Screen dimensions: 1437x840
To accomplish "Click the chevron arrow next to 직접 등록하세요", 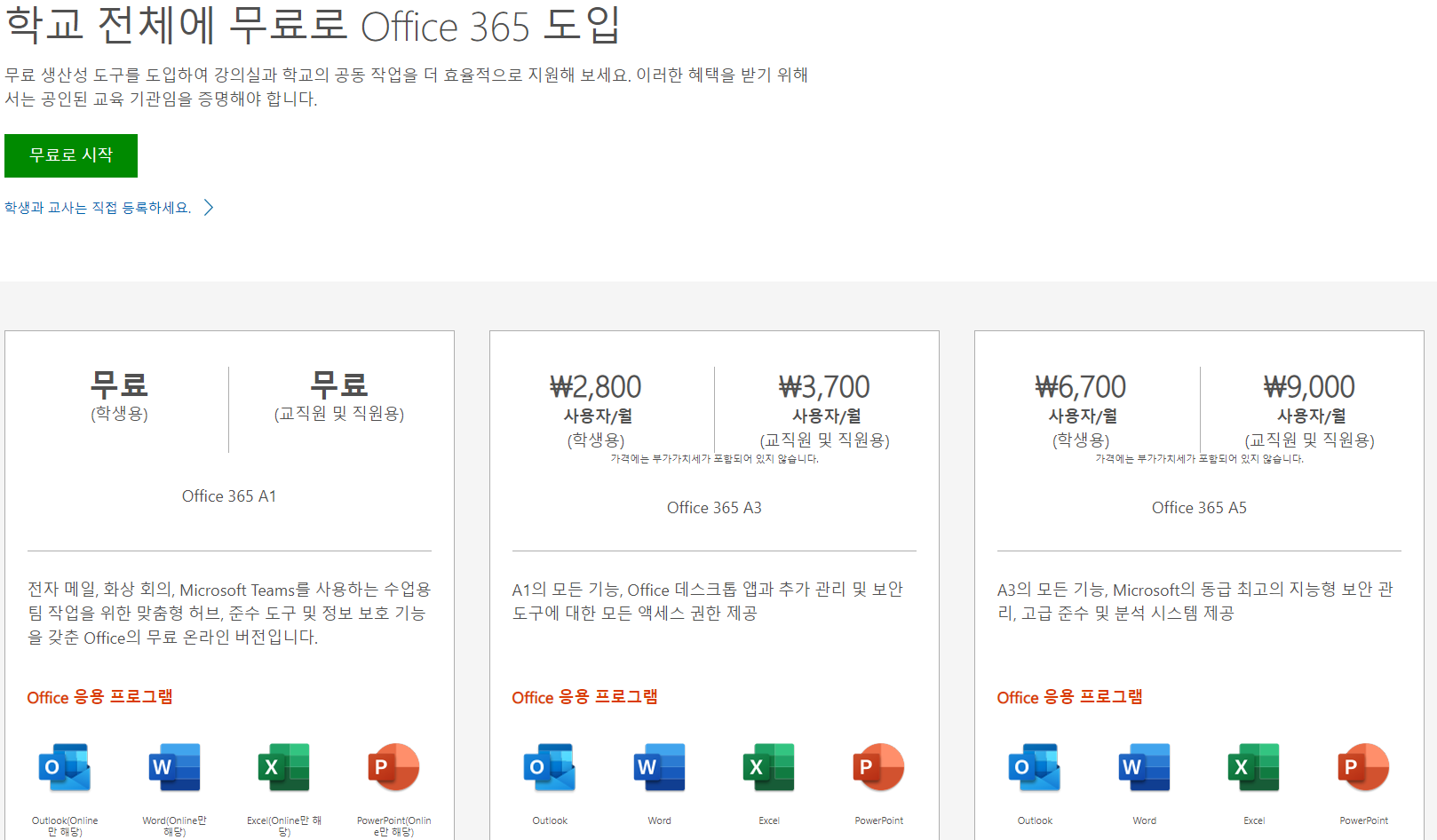I will point(209,208).
